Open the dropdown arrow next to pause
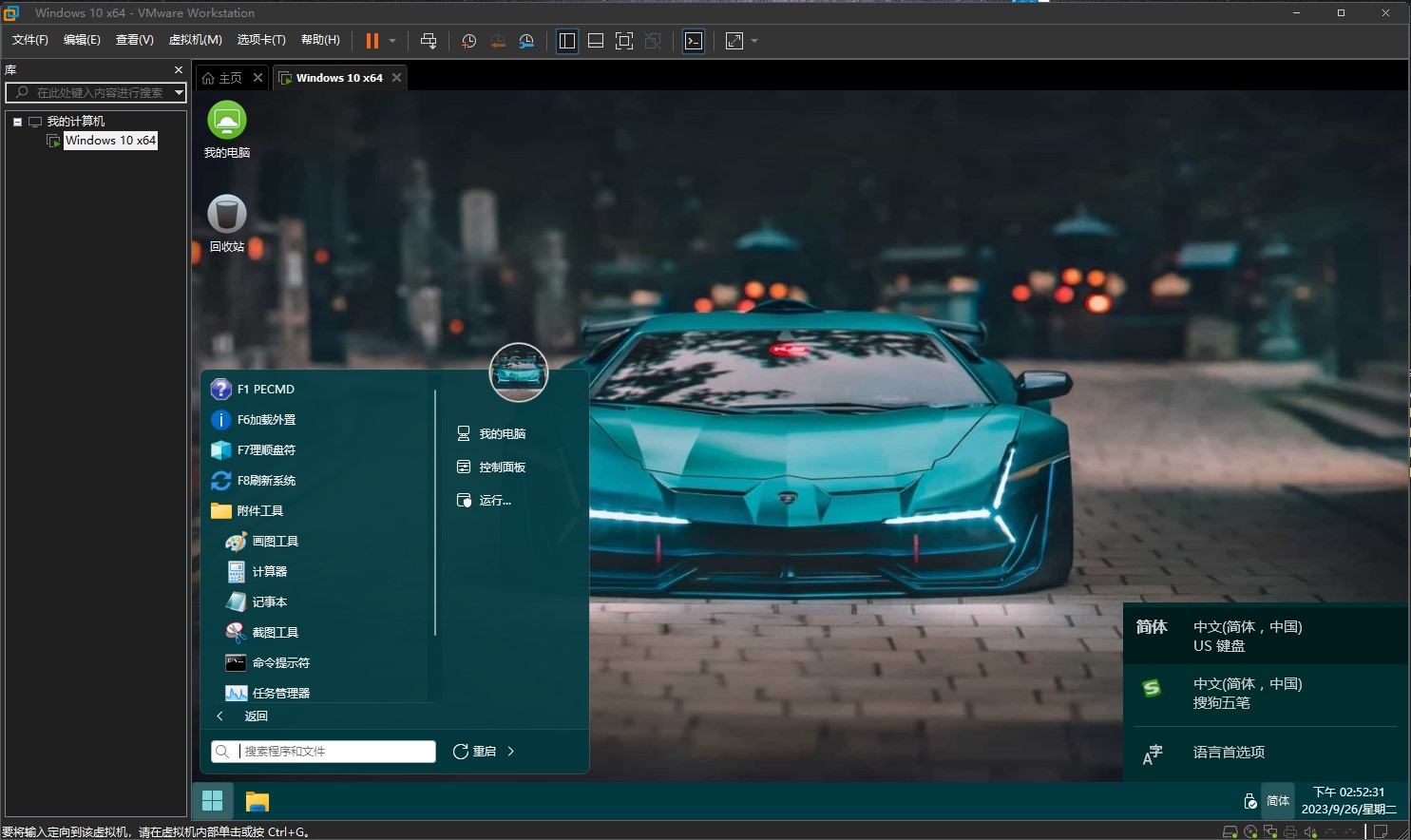This screenshot has width=1411, height=840. click(x=392, y=41)
